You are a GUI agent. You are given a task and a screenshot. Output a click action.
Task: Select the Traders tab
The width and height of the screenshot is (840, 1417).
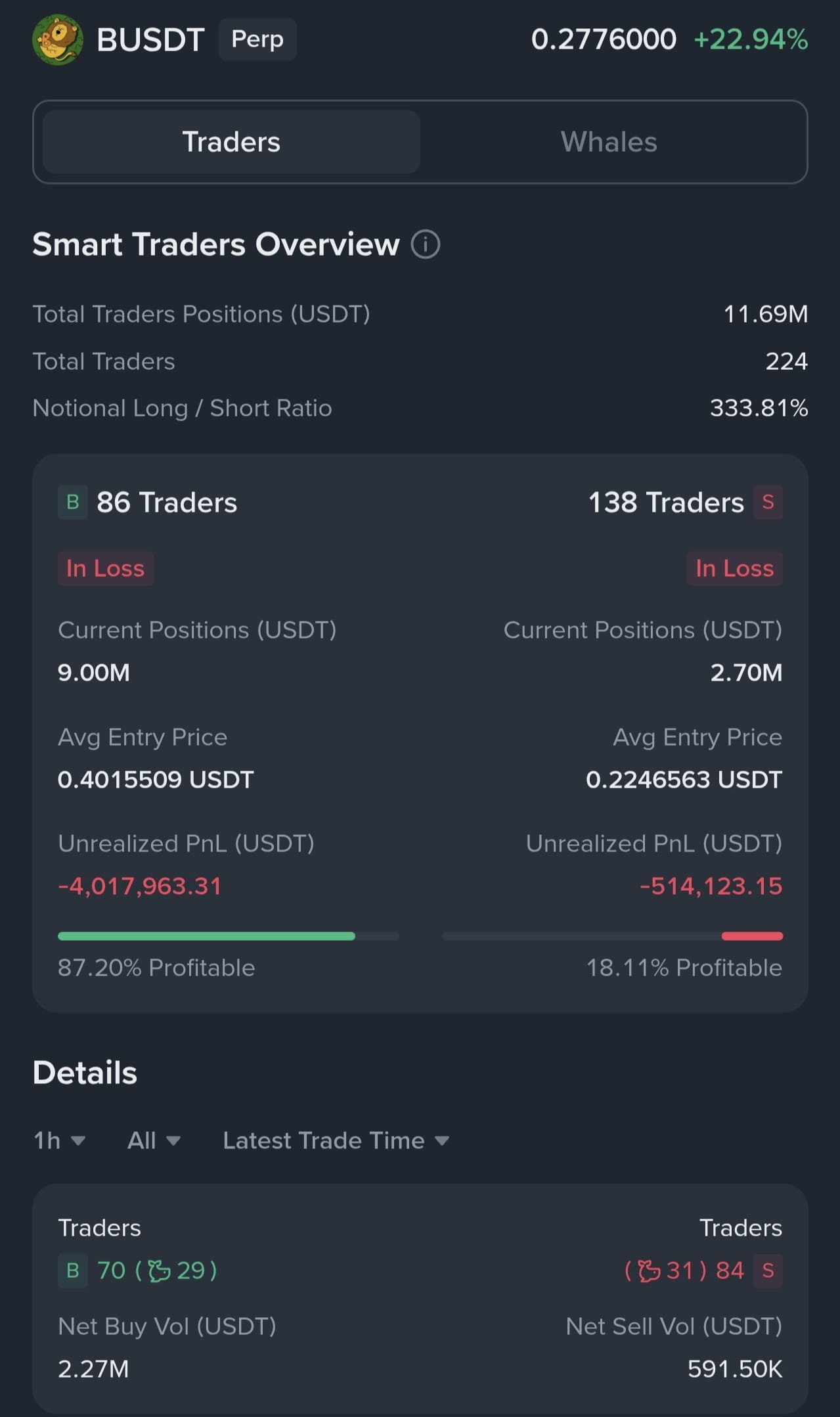click(231, 142)
